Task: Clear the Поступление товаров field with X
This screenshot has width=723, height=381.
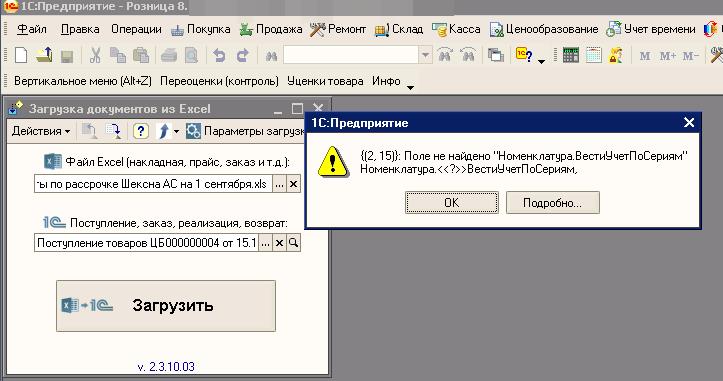Action: pyautogui.click(x=279, y=243)
